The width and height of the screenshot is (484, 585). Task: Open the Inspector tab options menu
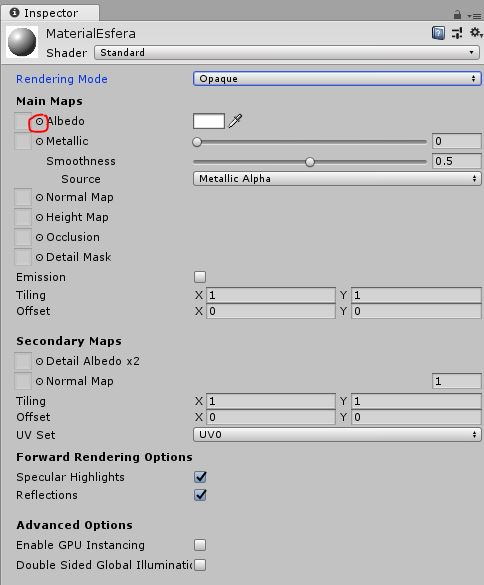click(474, 16)
